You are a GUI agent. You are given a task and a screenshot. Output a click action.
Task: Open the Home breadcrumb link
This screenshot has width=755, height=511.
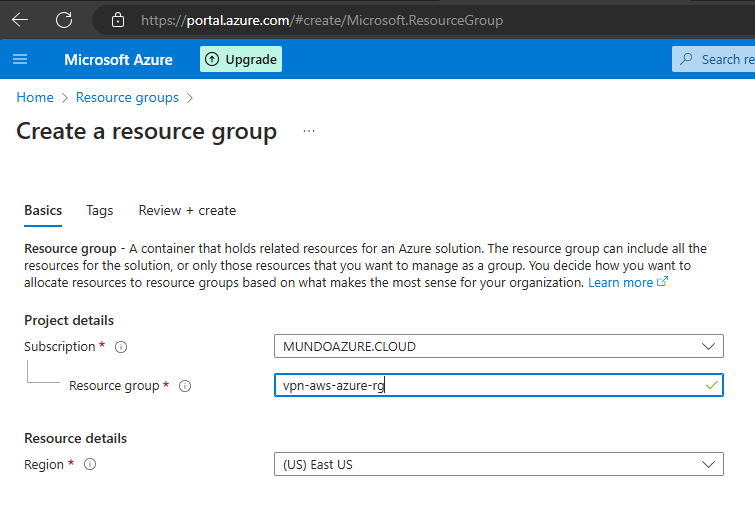coord(35,97)
